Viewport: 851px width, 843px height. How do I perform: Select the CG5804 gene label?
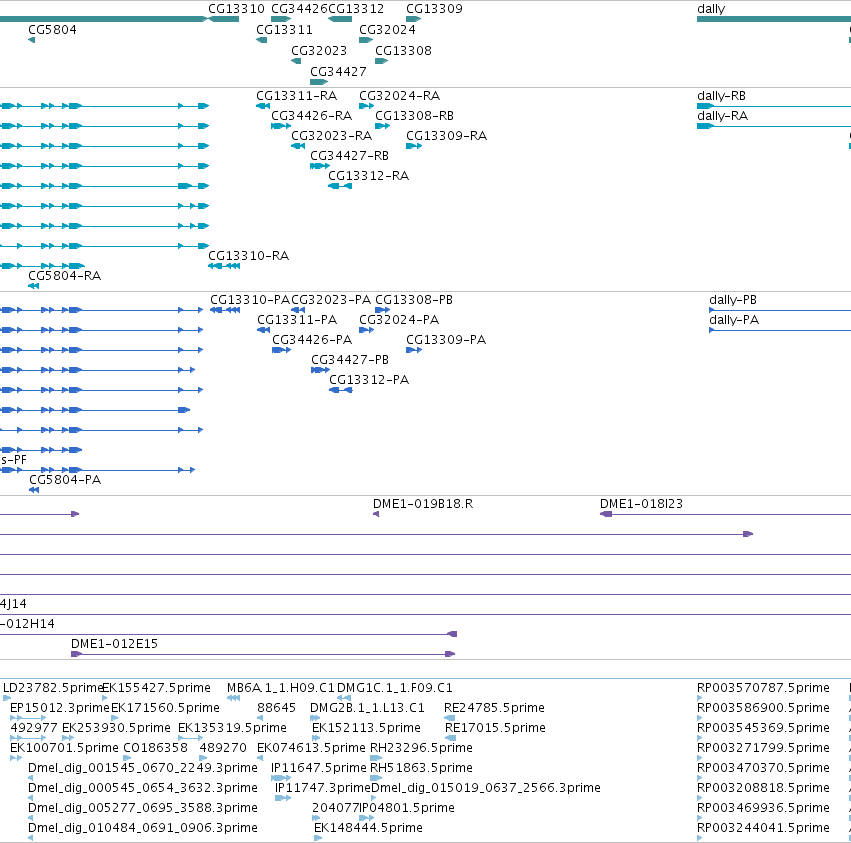[x=52, y=29]
